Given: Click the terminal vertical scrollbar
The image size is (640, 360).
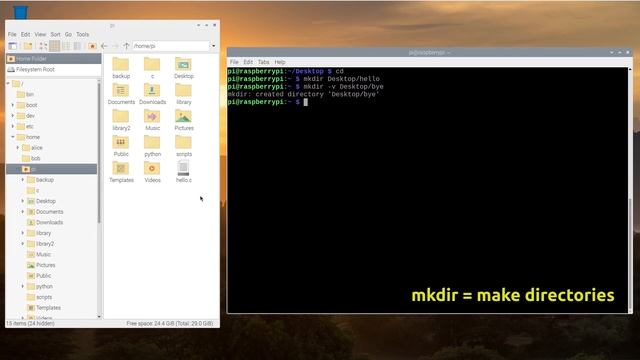Looking at the screenshot, I should pos(630,255).
